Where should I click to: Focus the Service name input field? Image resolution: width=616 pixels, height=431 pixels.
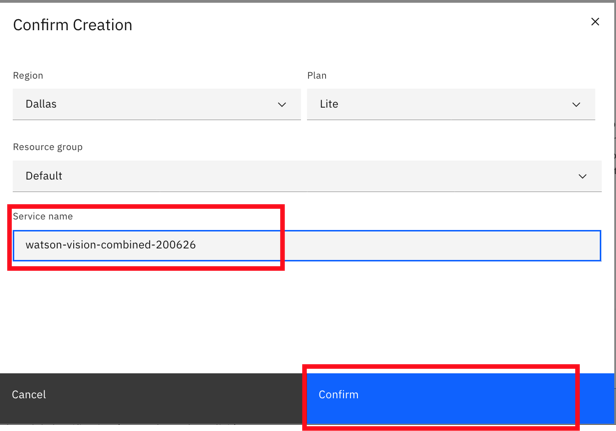307,246
